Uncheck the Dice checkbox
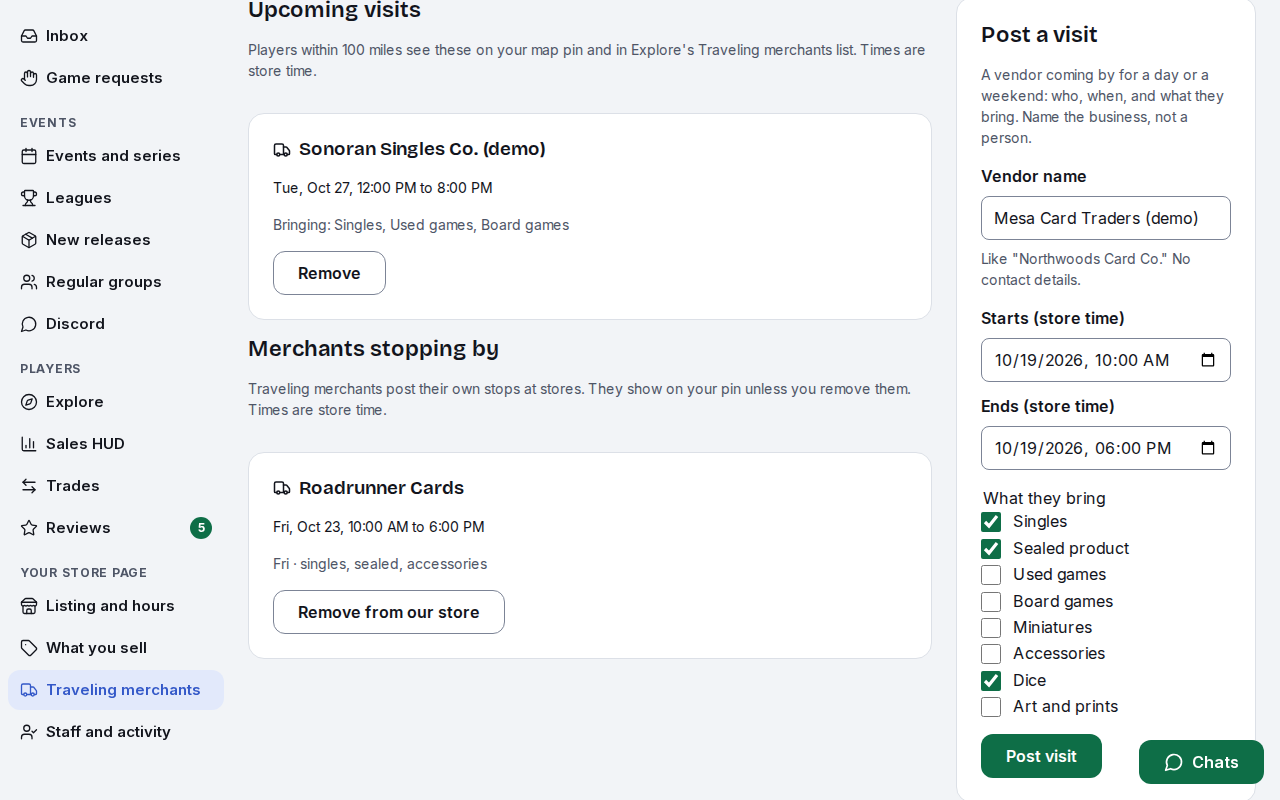The height and width of the screenshot is (800, 1280). point(991,681)
